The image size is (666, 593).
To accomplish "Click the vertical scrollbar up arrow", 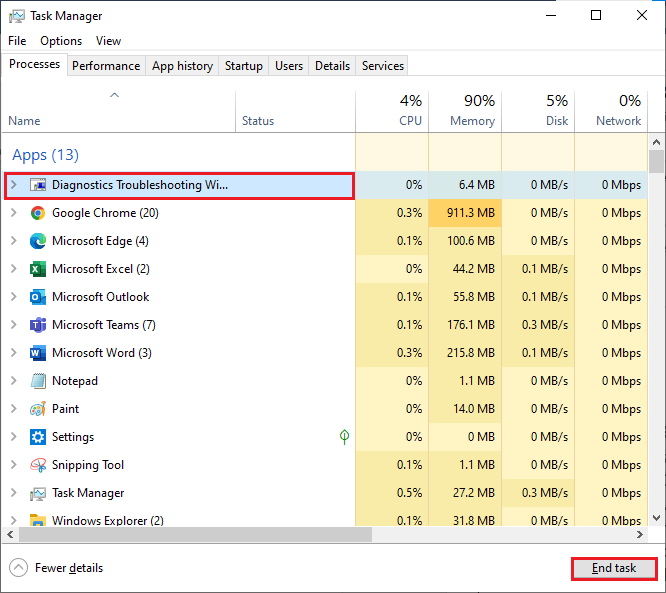I will [x=656, y=142].
